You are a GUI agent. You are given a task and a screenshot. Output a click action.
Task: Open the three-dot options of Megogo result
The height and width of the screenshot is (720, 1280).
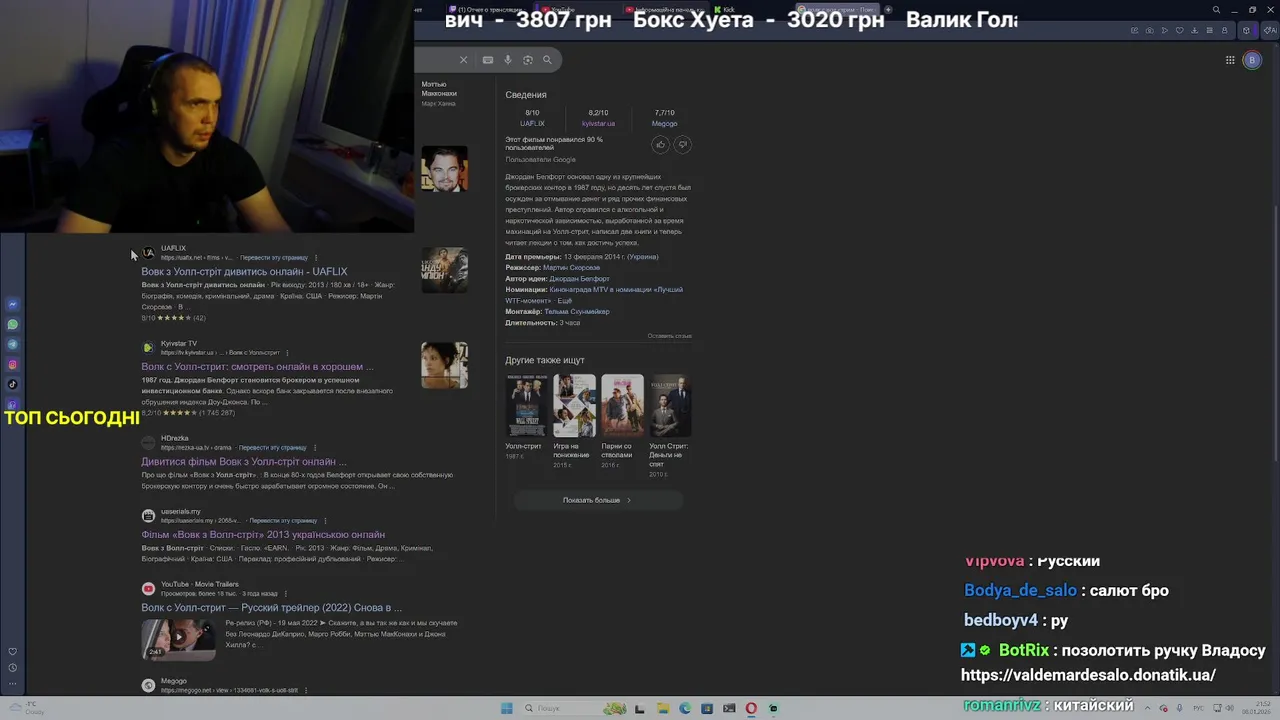[x=306, y=690]
